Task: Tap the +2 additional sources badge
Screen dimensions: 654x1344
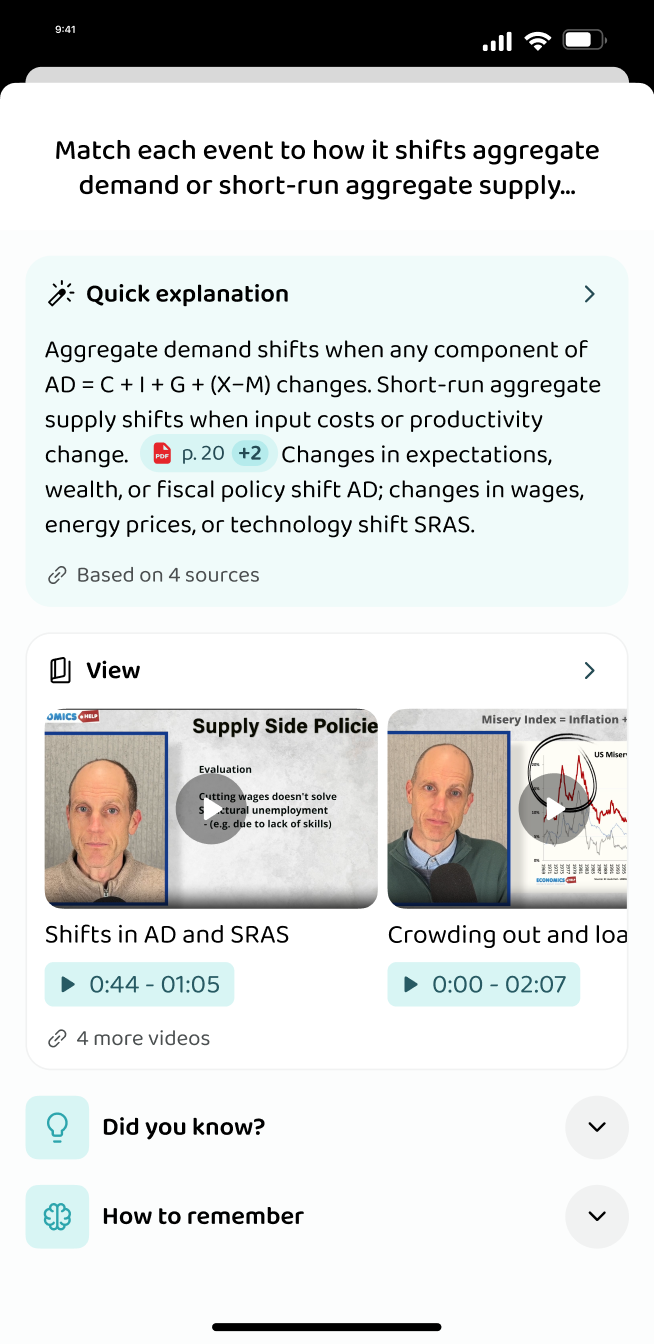Action: tap(250, 454)
